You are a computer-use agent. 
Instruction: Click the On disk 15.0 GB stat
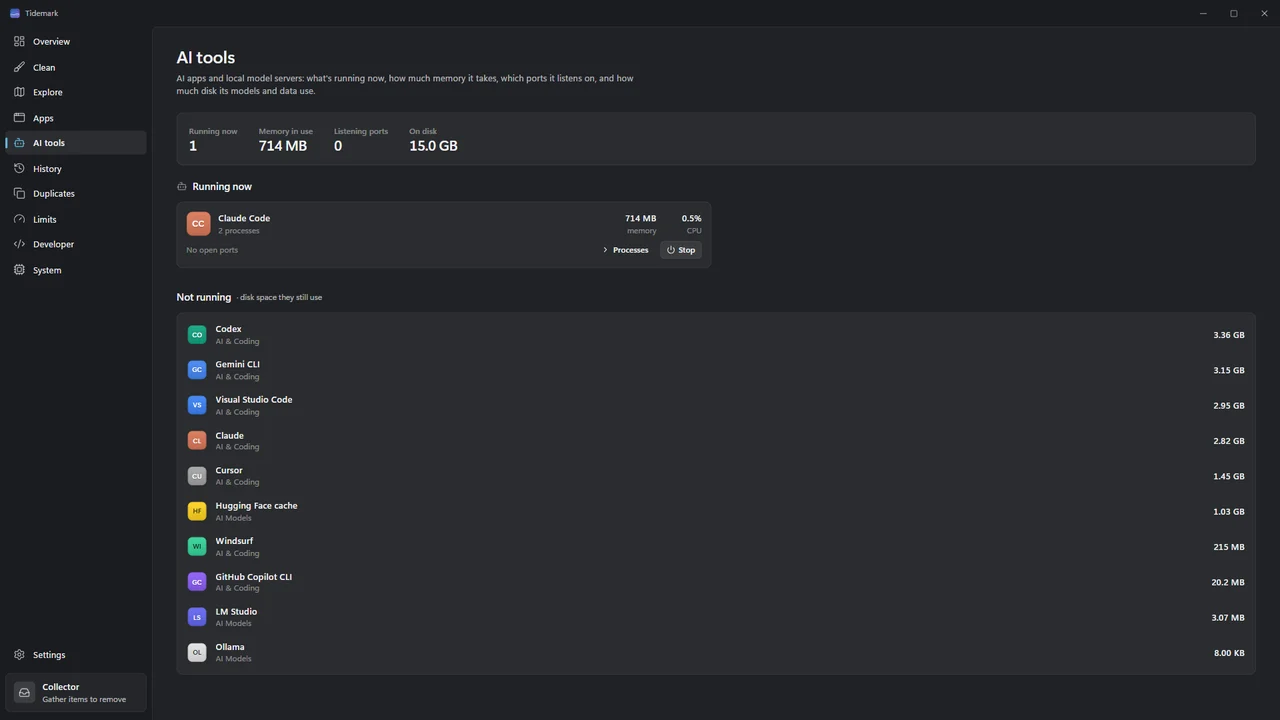[433, 141]
